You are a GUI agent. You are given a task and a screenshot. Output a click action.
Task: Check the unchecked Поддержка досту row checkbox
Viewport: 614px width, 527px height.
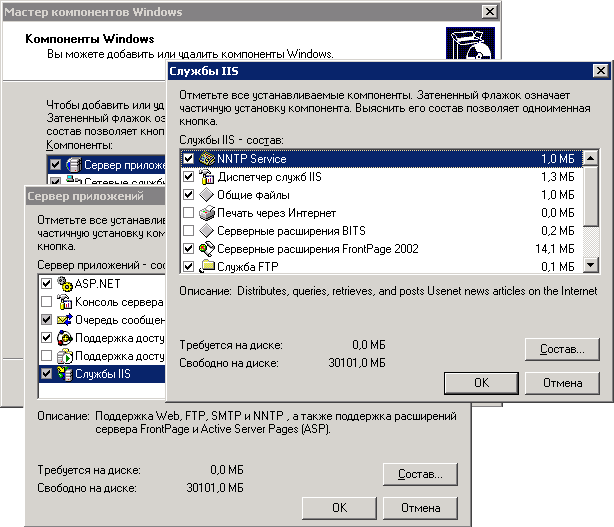(47, 356)
